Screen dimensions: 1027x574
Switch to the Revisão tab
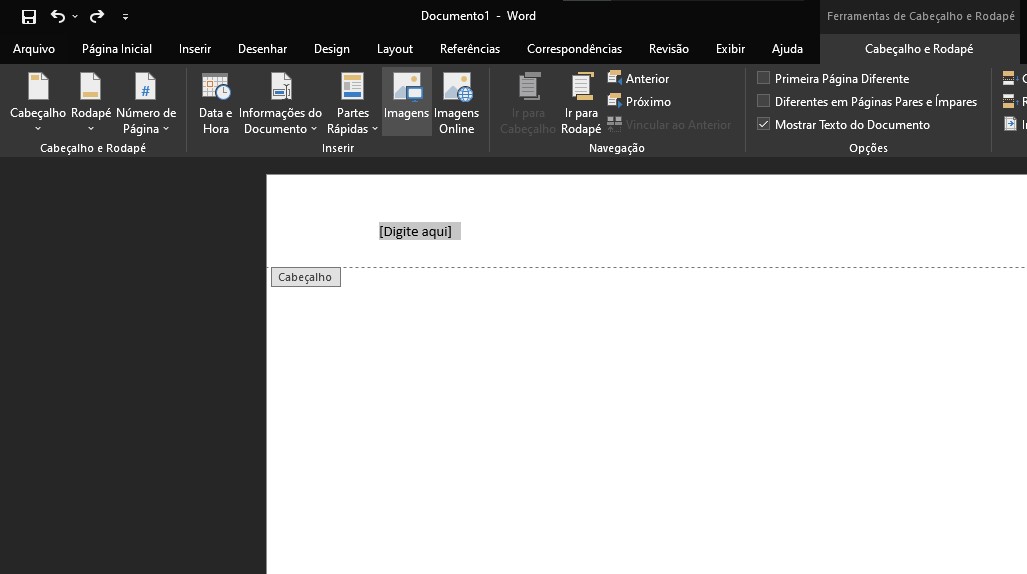669,48
